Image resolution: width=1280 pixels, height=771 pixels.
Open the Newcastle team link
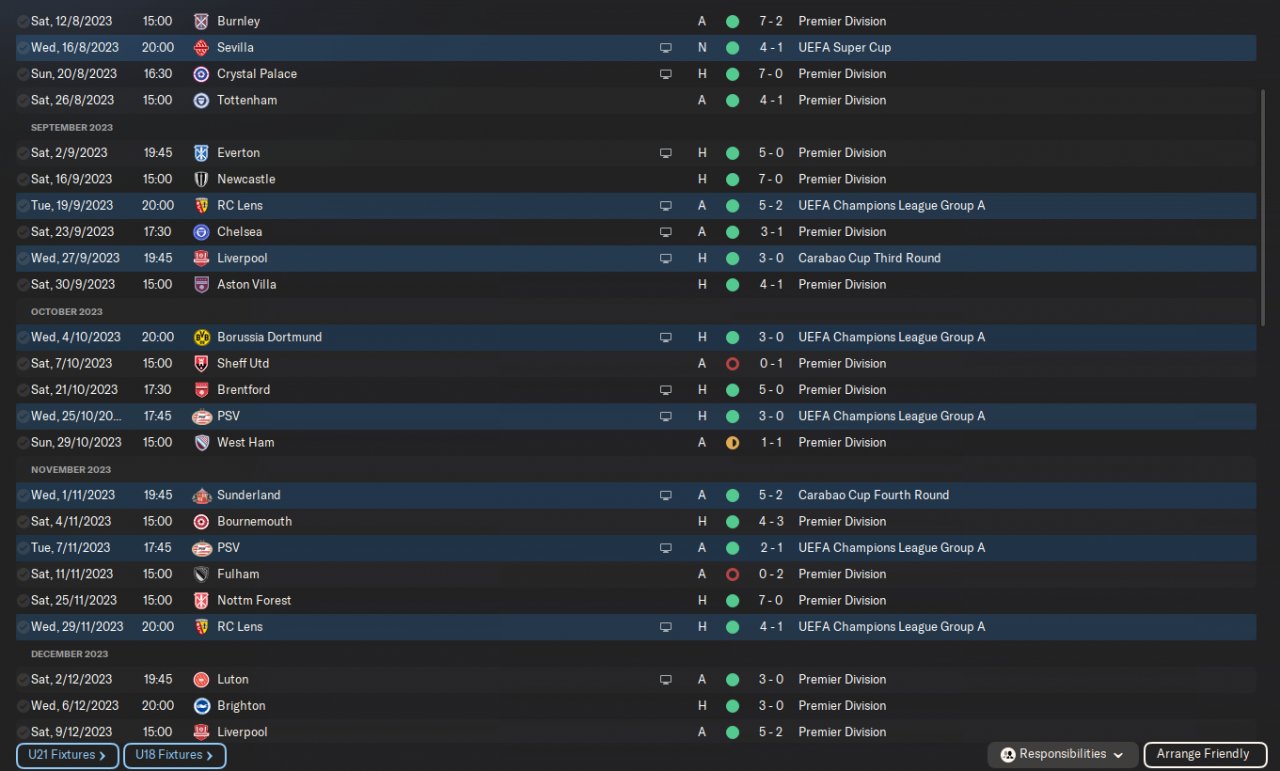[x=246, y=179]
